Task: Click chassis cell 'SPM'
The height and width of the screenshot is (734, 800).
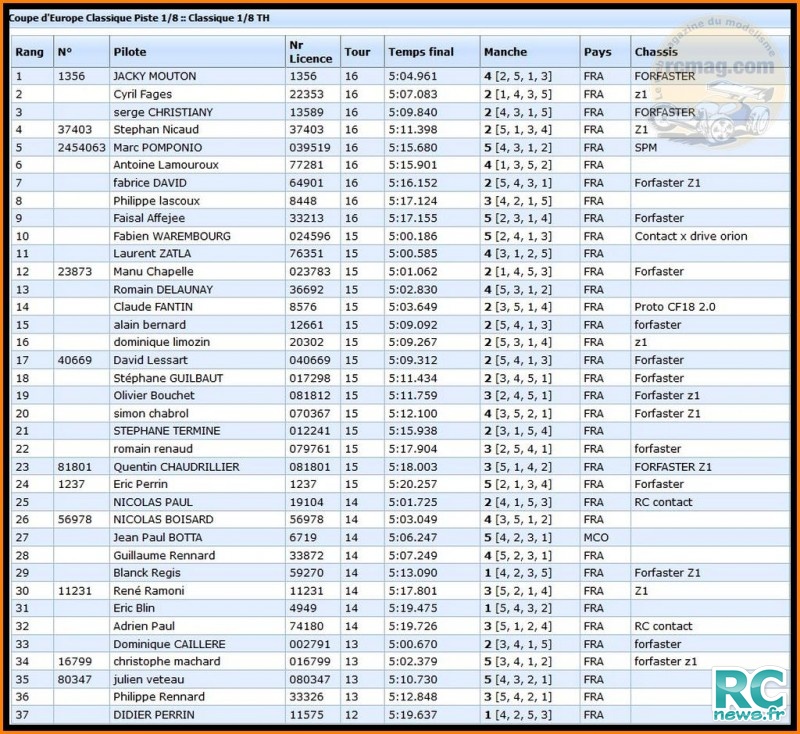Action: click(x=645, y=148)
